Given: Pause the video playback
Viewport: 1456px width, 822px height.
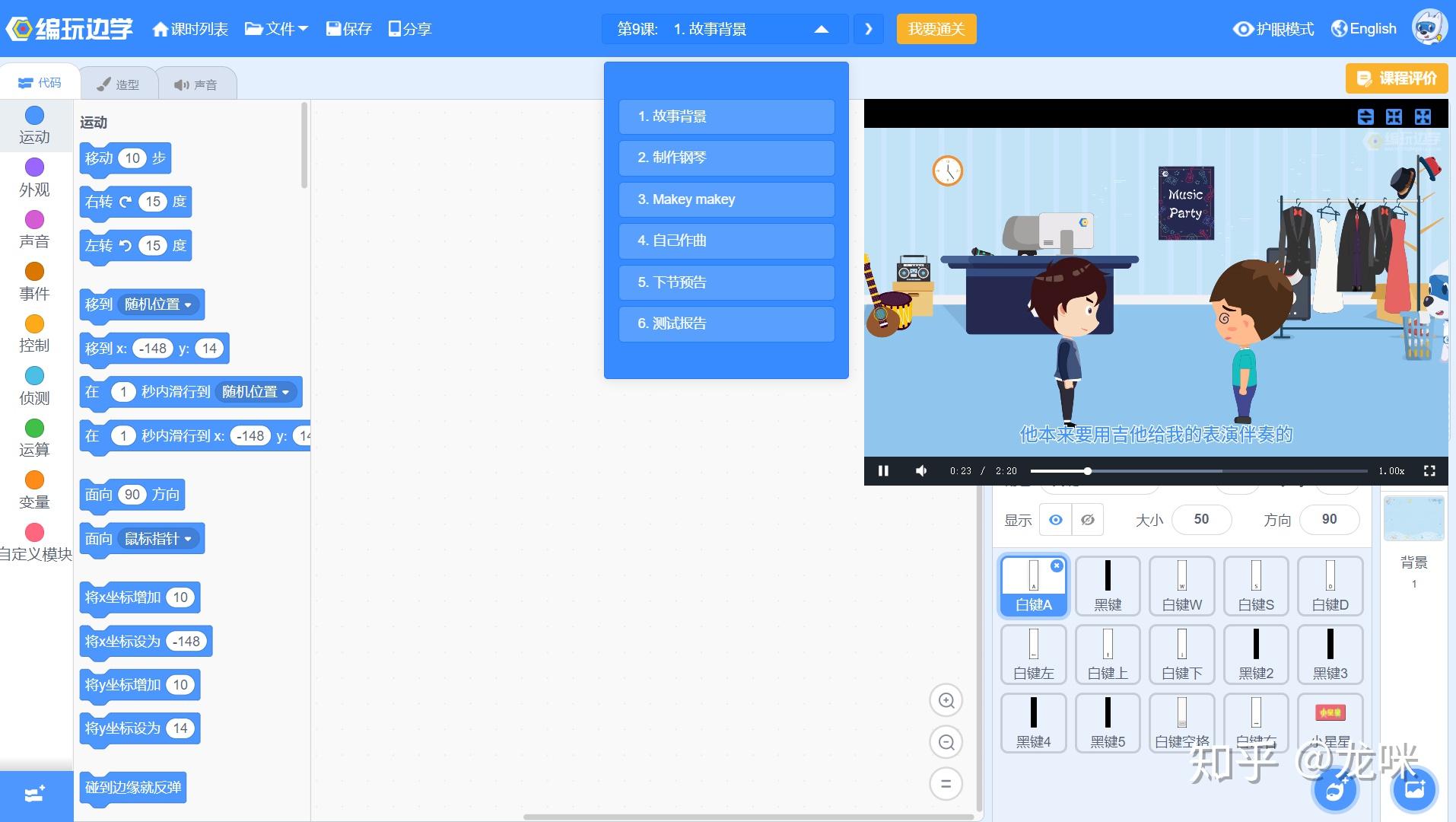Looking at the screenshot, I should tap(883, 471).
